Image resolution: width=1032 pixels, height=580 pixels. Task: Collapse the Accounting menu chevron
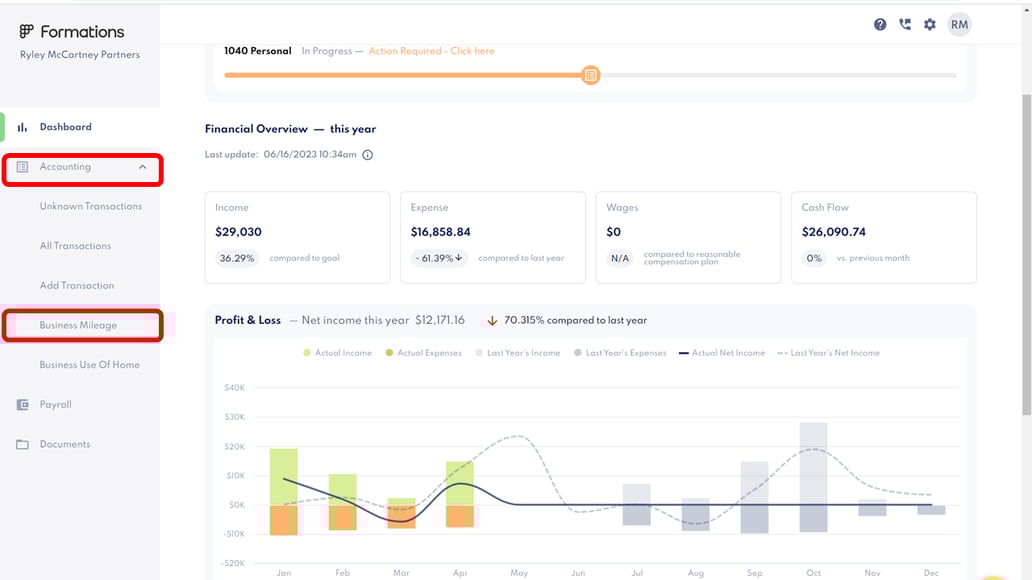click(x=143, y=167)
